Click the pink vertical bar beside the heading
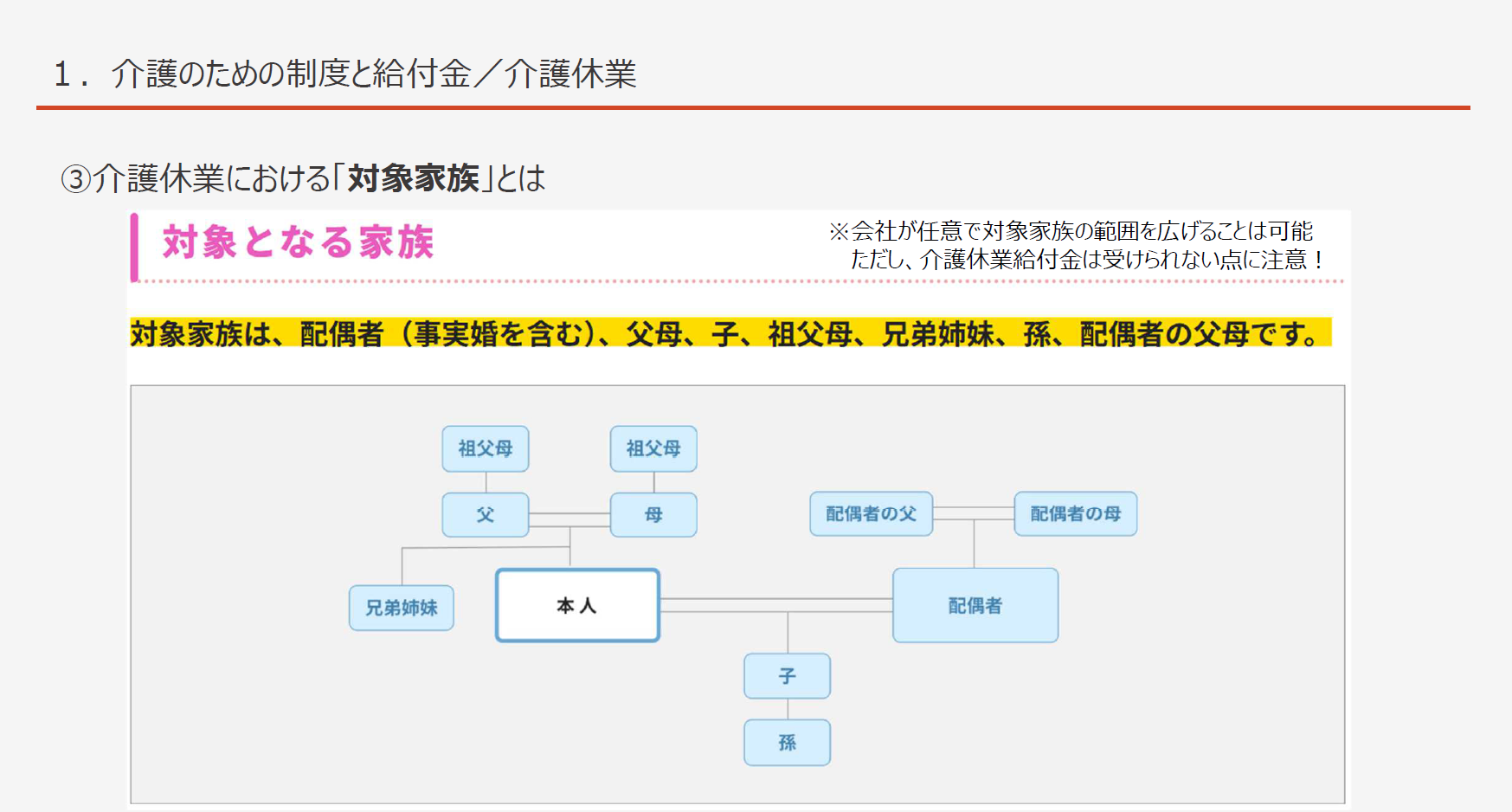 tap(134, 248)
